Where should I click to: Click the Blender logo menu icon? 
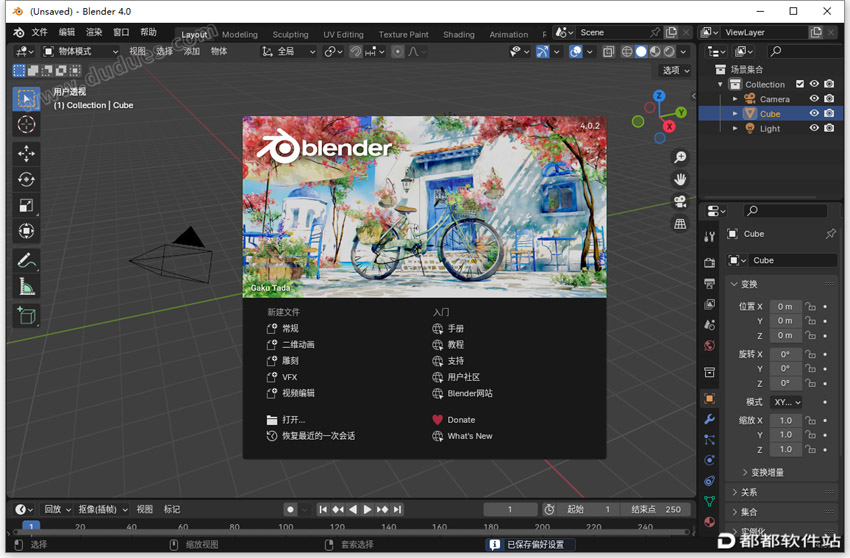[19, 33]
